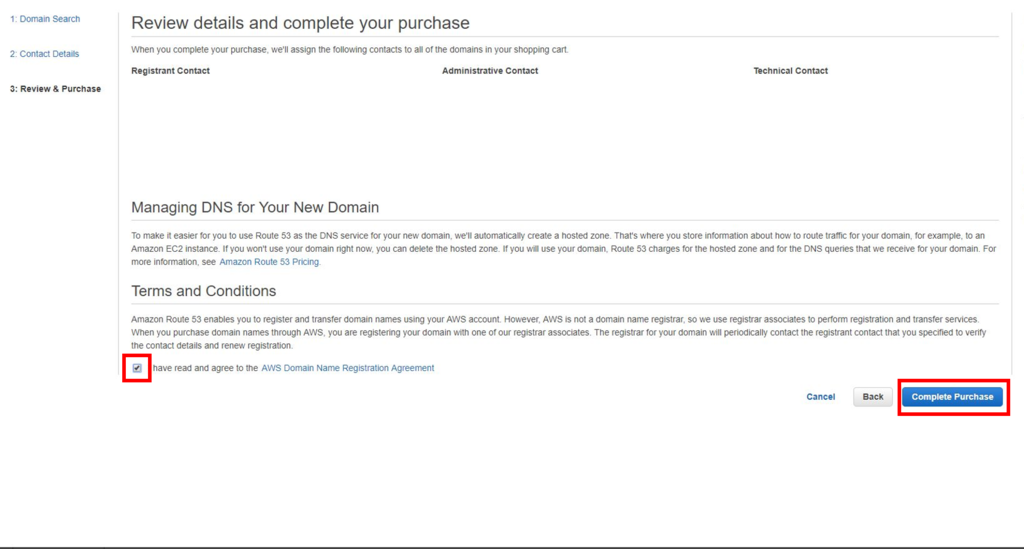The width and height of the screenshot is (1024, 549).
Task: Click the Terms and Conditions heading
Action: (x=204, y=291)
